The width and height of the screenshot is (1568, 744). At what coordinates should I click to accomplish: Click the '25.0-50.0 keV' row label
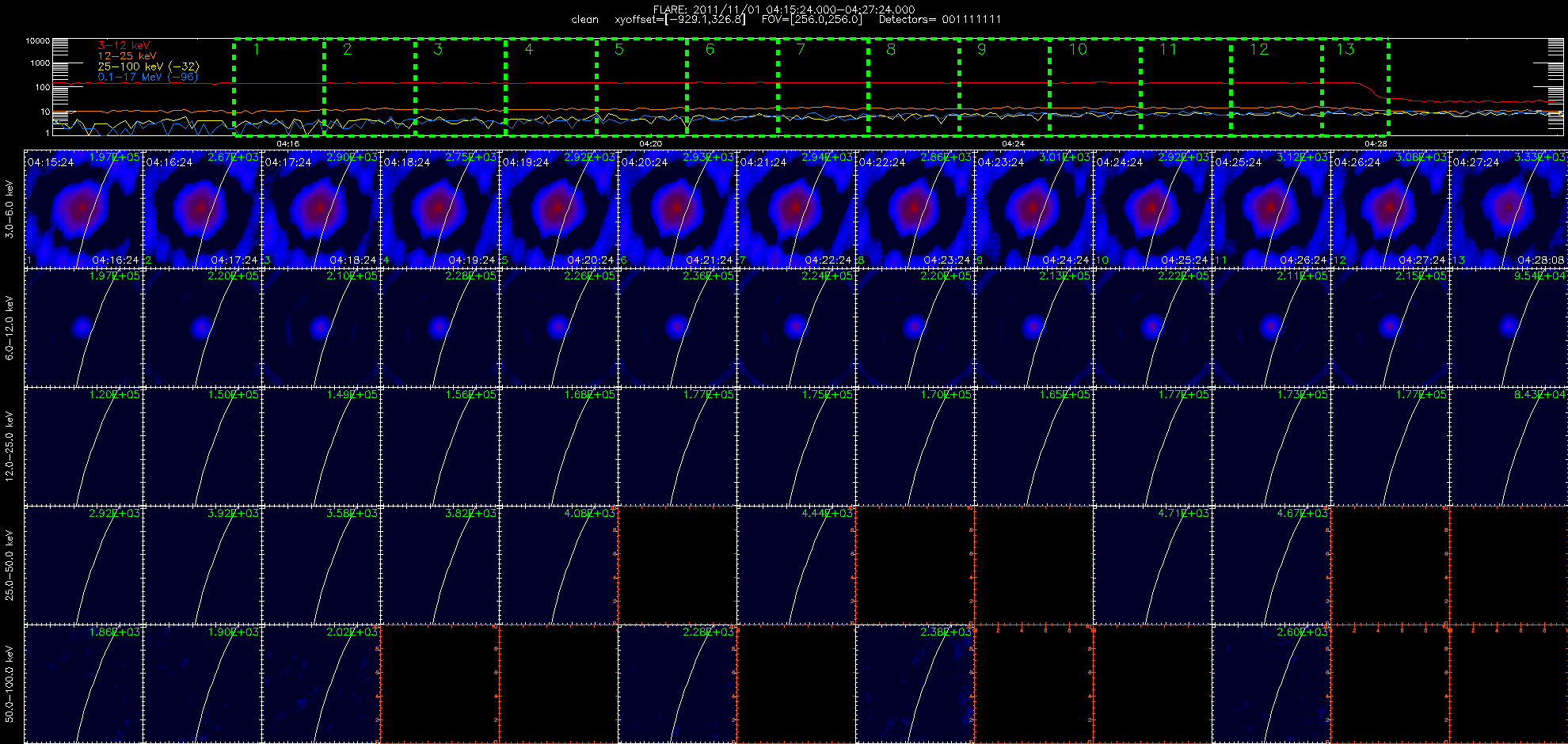[10, 565]
